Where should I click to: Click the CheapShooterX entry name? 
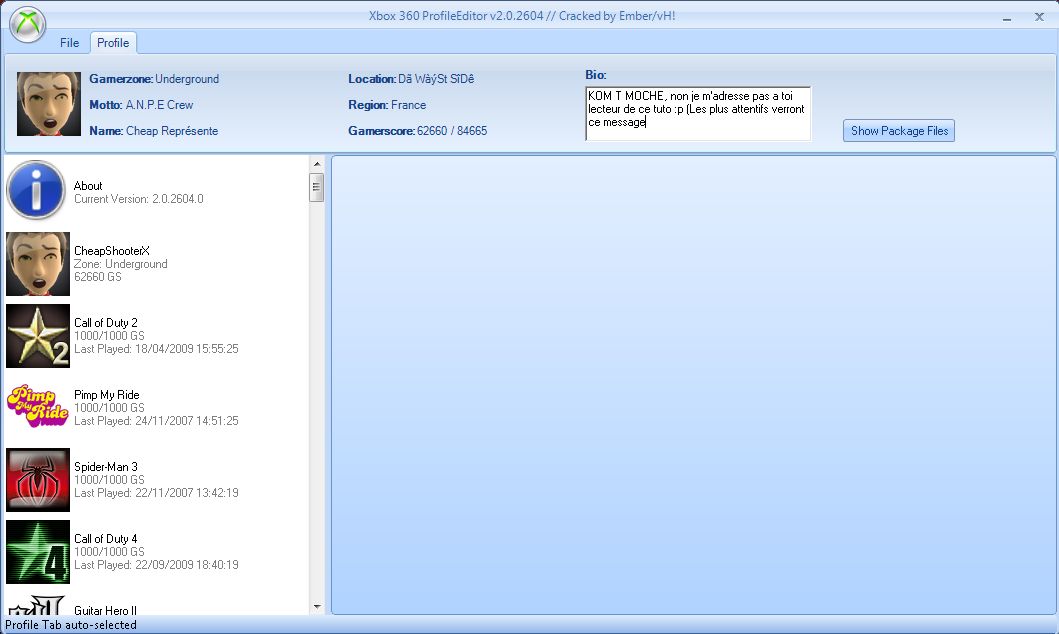(111, 250)
